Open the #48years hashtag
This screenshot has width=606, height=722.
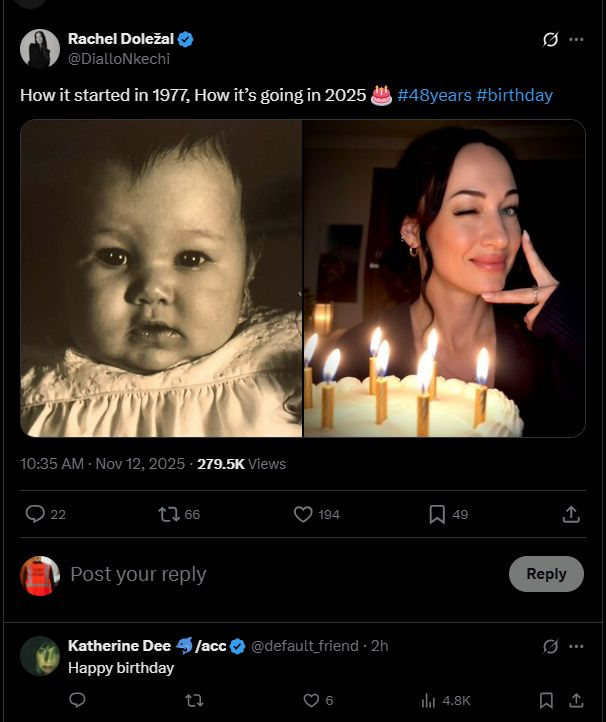click(434, 95)
